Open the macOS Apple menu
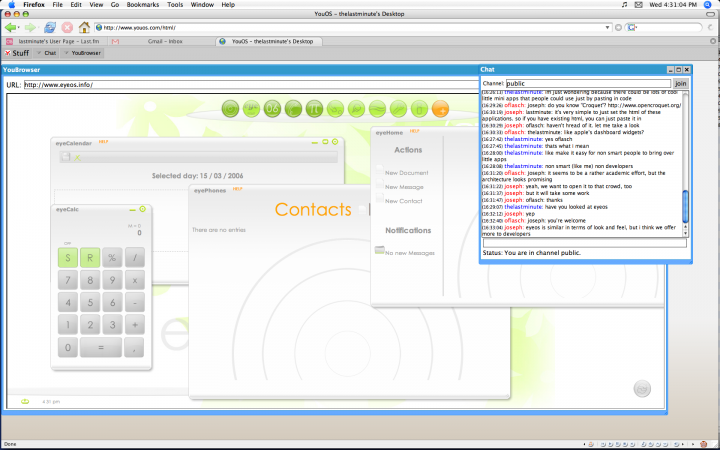Viewport: 720px width, 450px height. (12, 5)
